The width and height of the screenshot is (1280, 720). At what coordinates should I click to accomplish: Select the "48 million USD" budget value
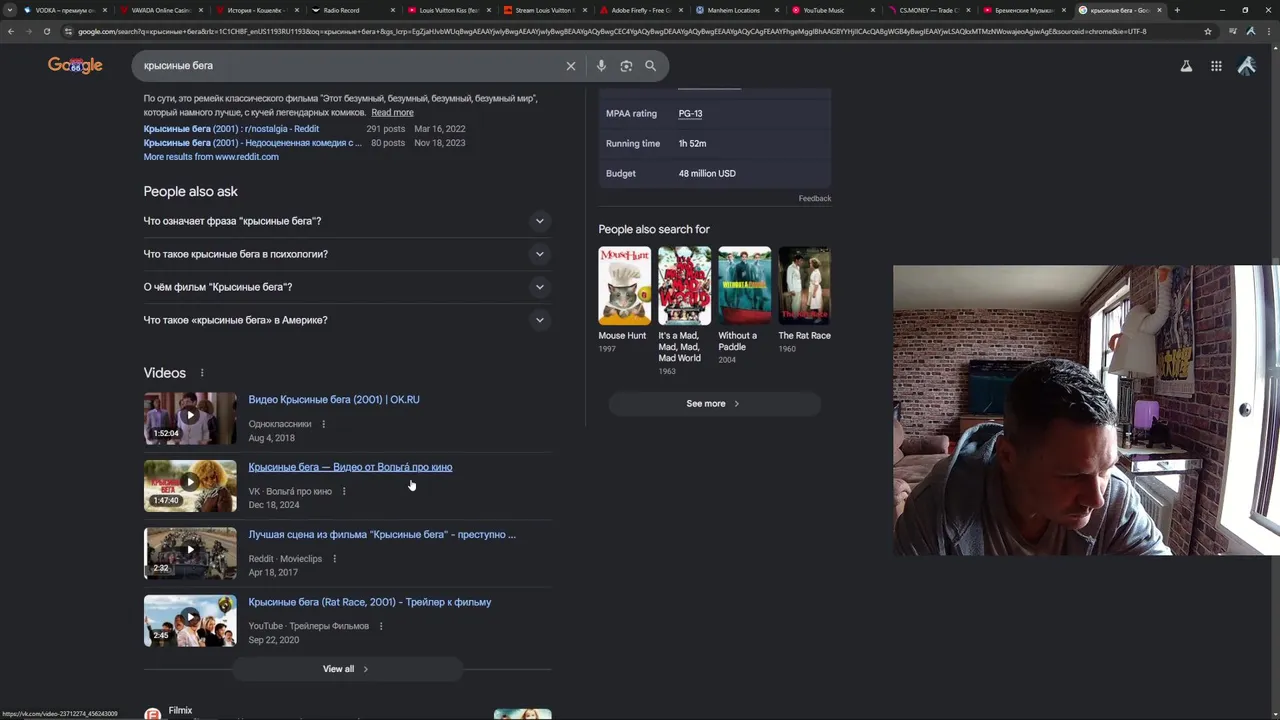(x=707, y=173)
